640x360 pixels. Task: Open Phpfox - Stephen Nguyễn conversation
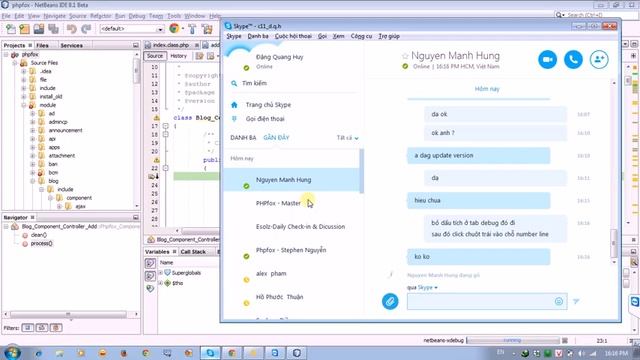292,250
